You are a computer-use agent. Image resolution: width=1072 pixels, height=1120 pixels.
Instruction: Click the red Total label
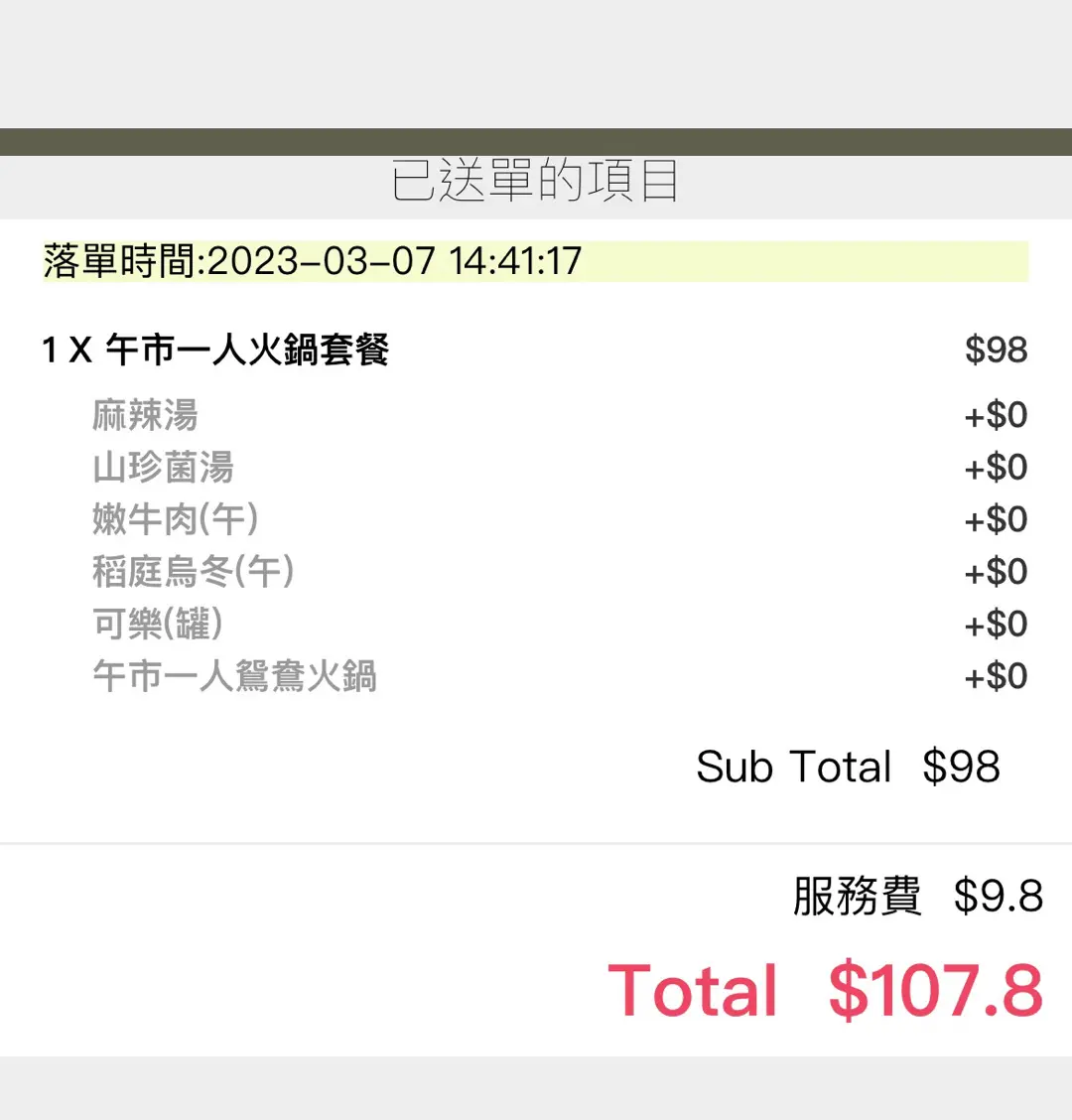pyautogui.click(x=692, y=990)
